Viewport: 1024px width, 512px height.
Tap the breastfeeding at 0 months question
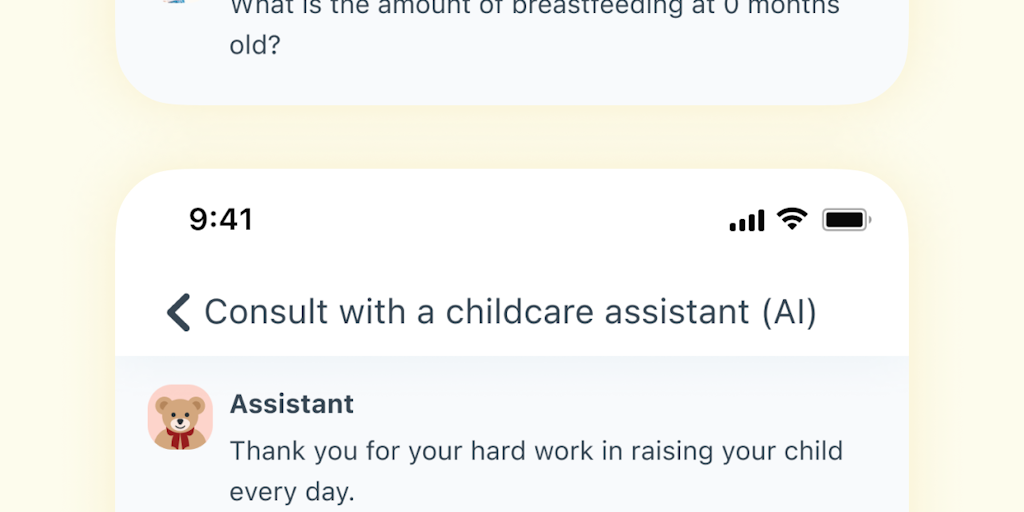point(534,10)
